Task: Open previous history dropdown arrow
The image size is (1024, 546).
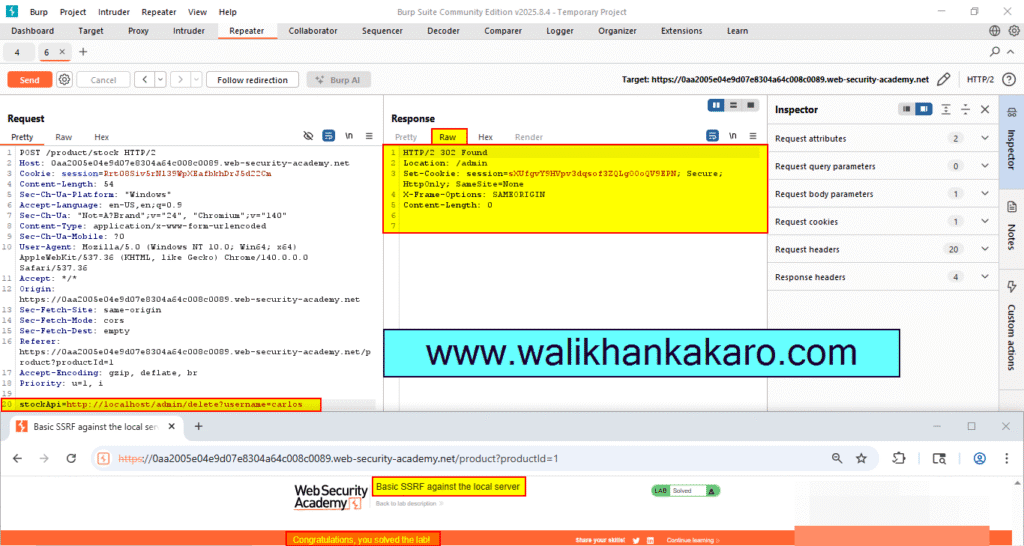Action: click(x=160, y=80)
